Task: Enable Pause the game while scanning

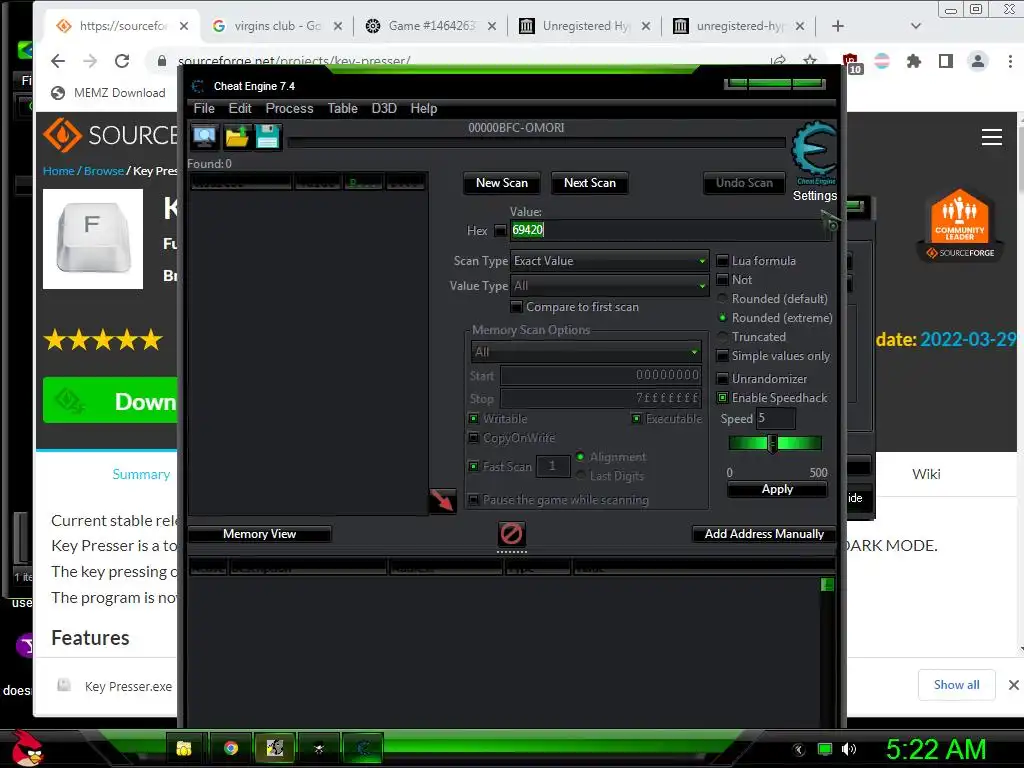Action: [473, 500]
